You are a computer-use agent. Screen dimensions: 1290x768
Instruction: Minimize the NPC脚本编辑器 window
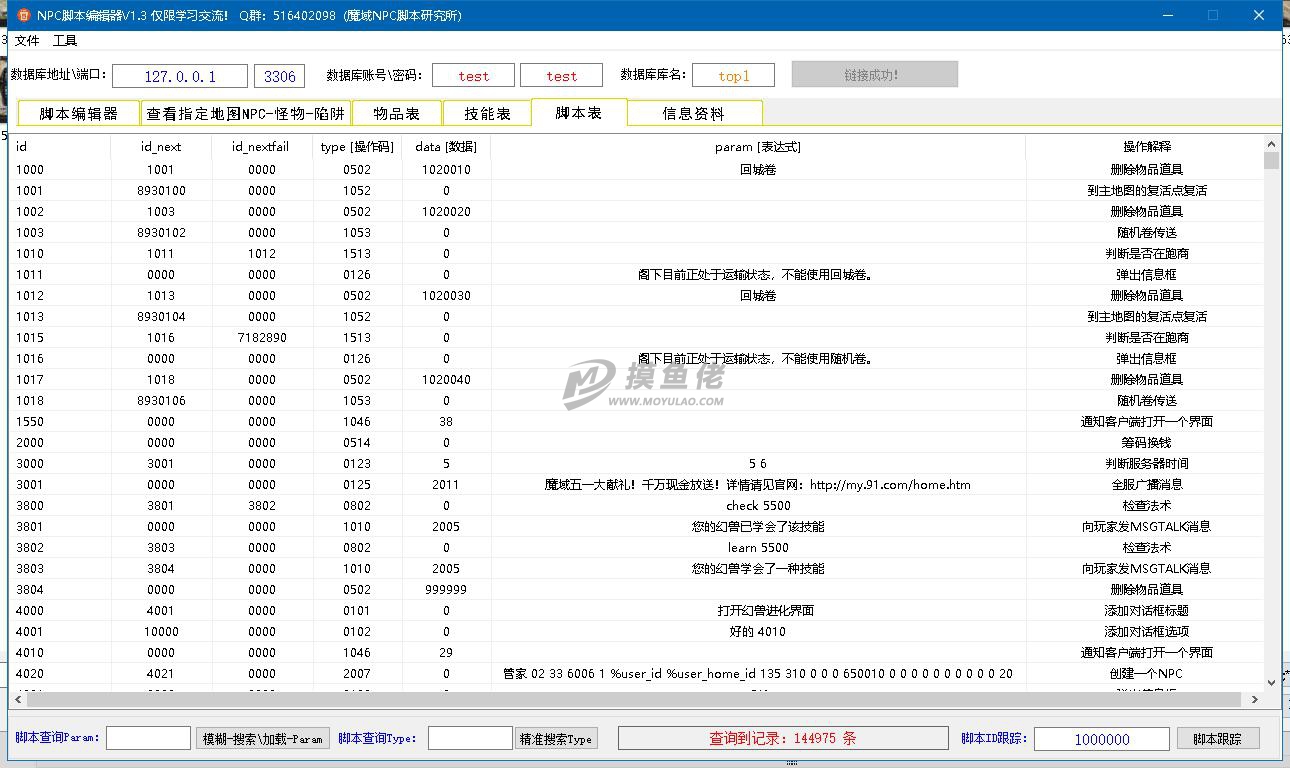[x=1168, y=15]
